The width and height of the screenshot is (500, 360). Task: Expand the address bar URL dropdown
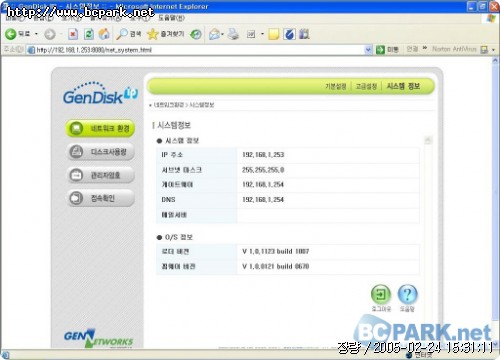pyautogui.click(x=368, y=50)
